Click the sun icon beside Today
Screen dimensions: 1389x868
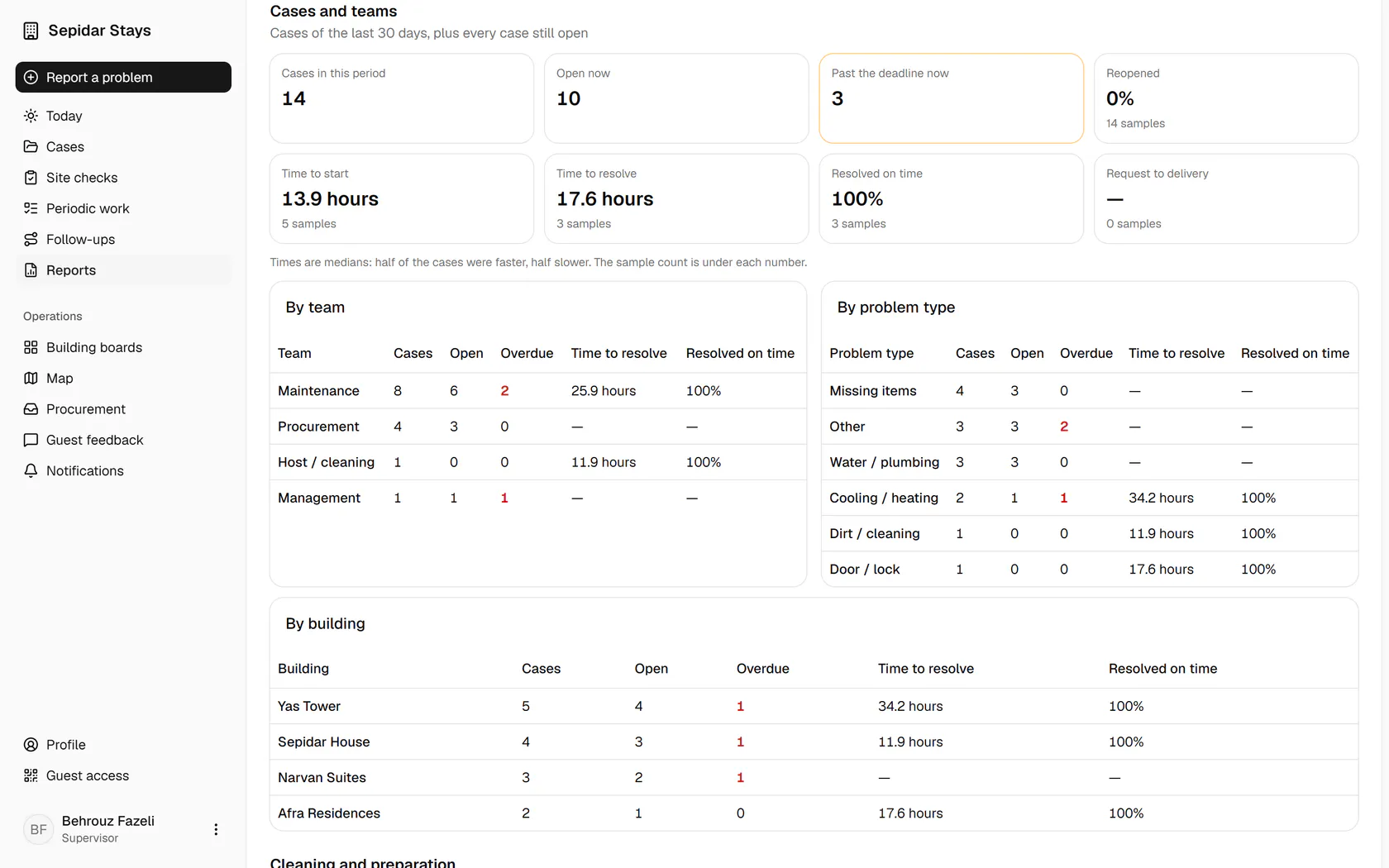click(x=31, y=116)
